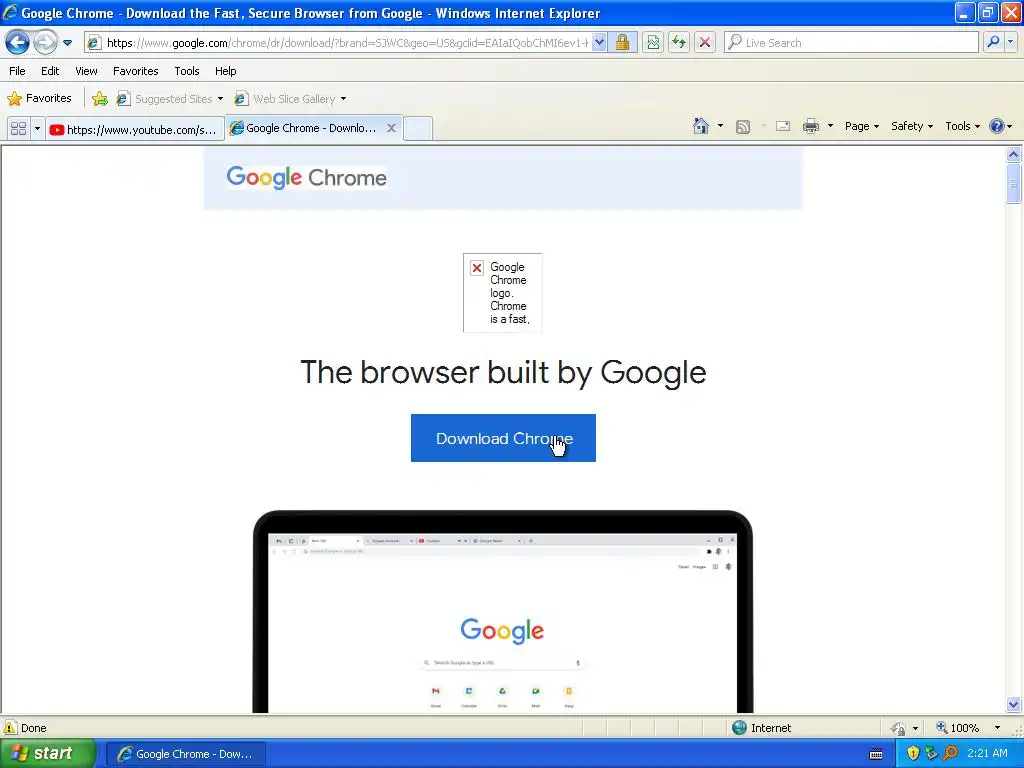Click the Internet zone indicator
Viewport: 1024px width, 768px height.
(761, 728)
